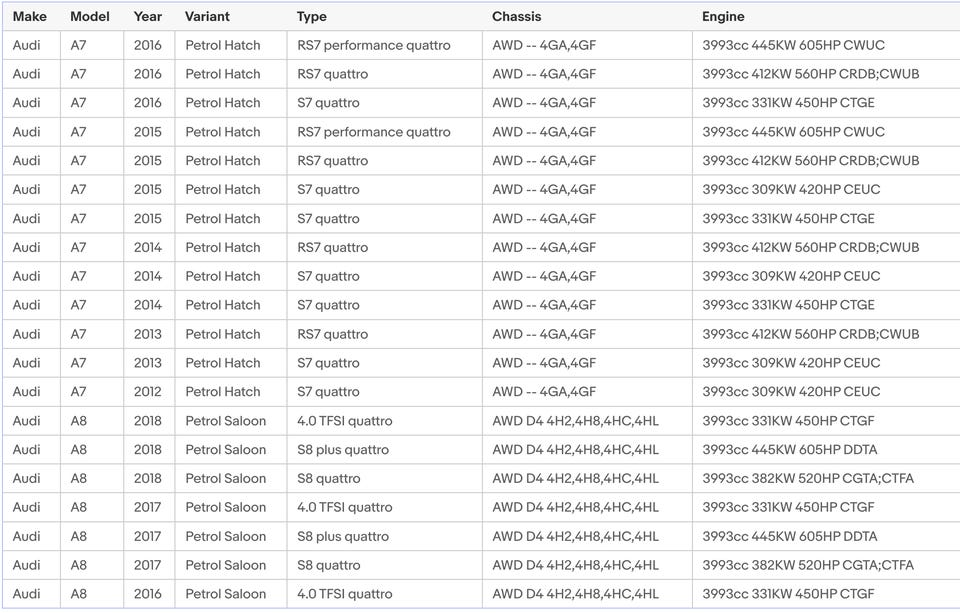The height and width of the screenshot is (613, 960).
Task: Select the 2014 CRDB;CWUB engine cell
Action: coord(810,248)
